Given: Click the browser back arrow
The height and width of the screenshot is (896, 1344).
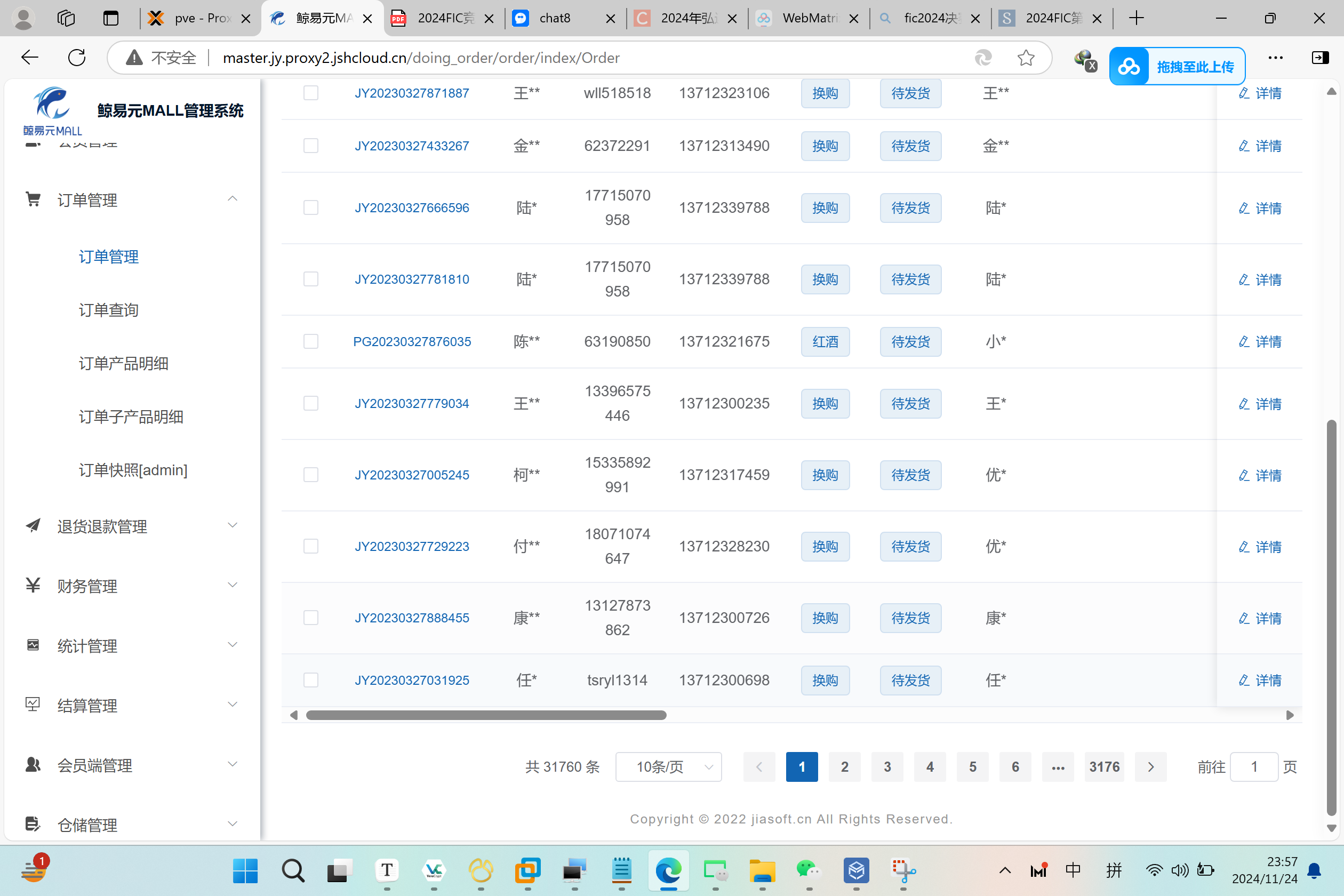Looking at the screenshot, I should point(30,58).
